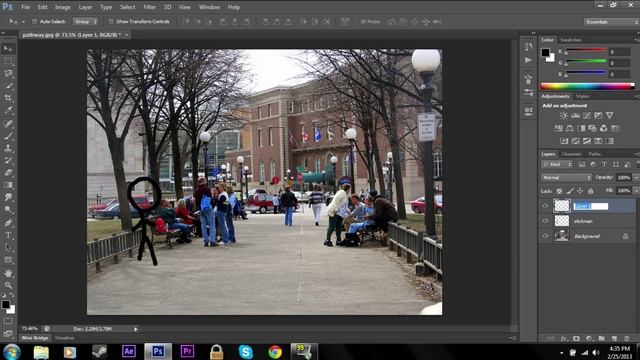Switch to the Paths tab
Screen dimensions: 640x360
point(594,154)
